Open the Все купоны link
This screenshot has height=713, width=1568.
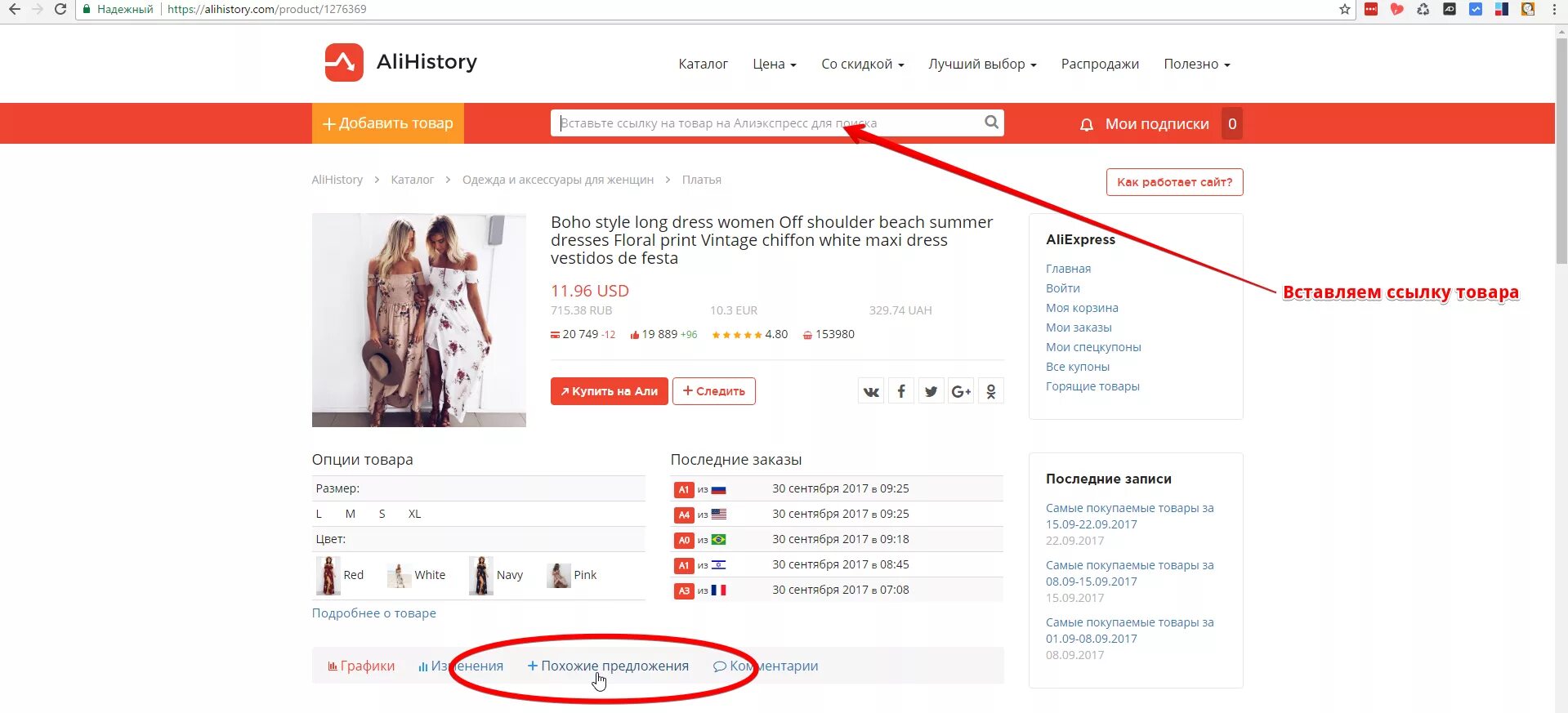1078,367
